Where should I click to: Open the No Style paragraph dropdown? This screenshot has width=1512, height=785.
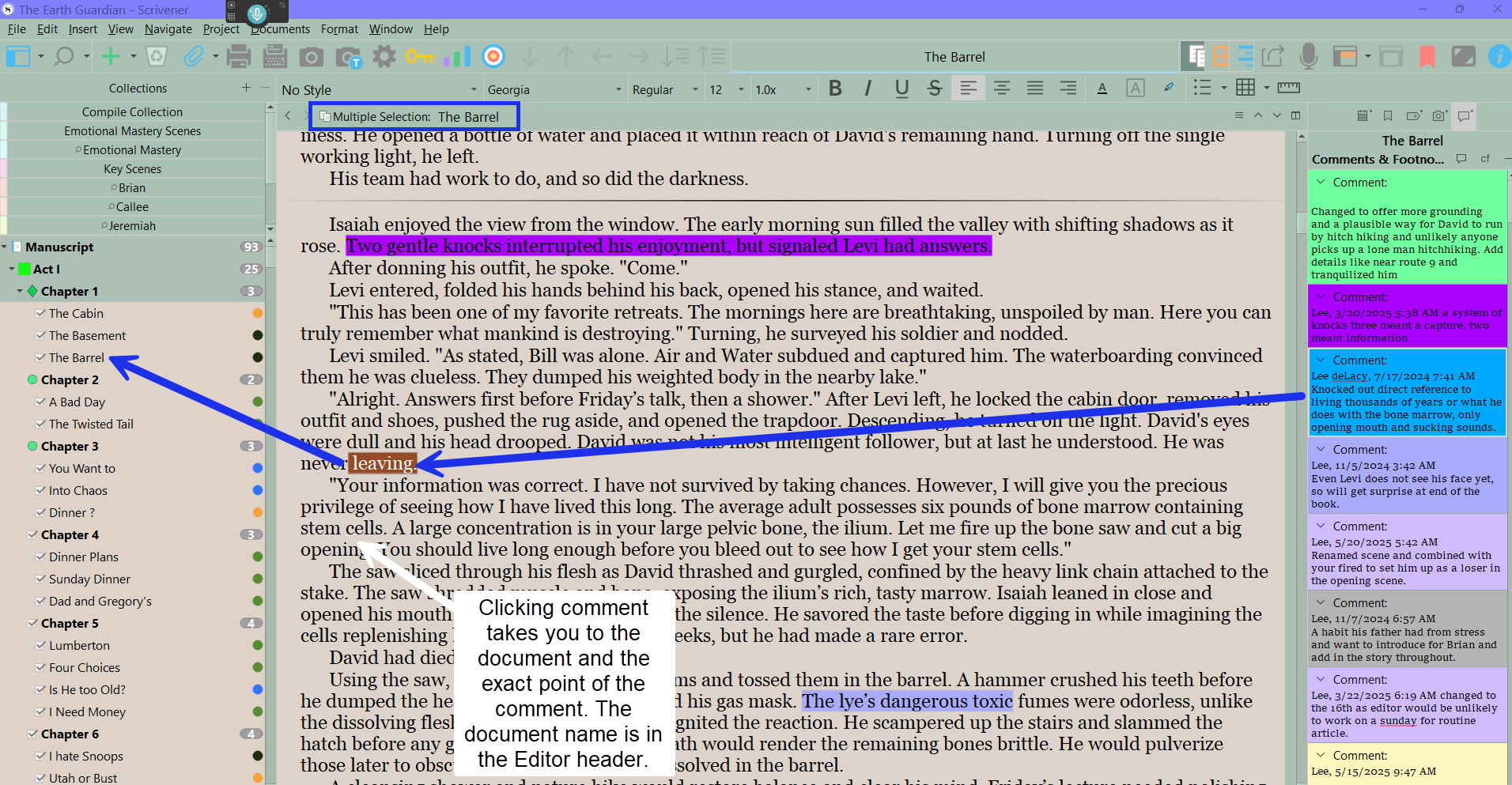[x=380, y=89]
